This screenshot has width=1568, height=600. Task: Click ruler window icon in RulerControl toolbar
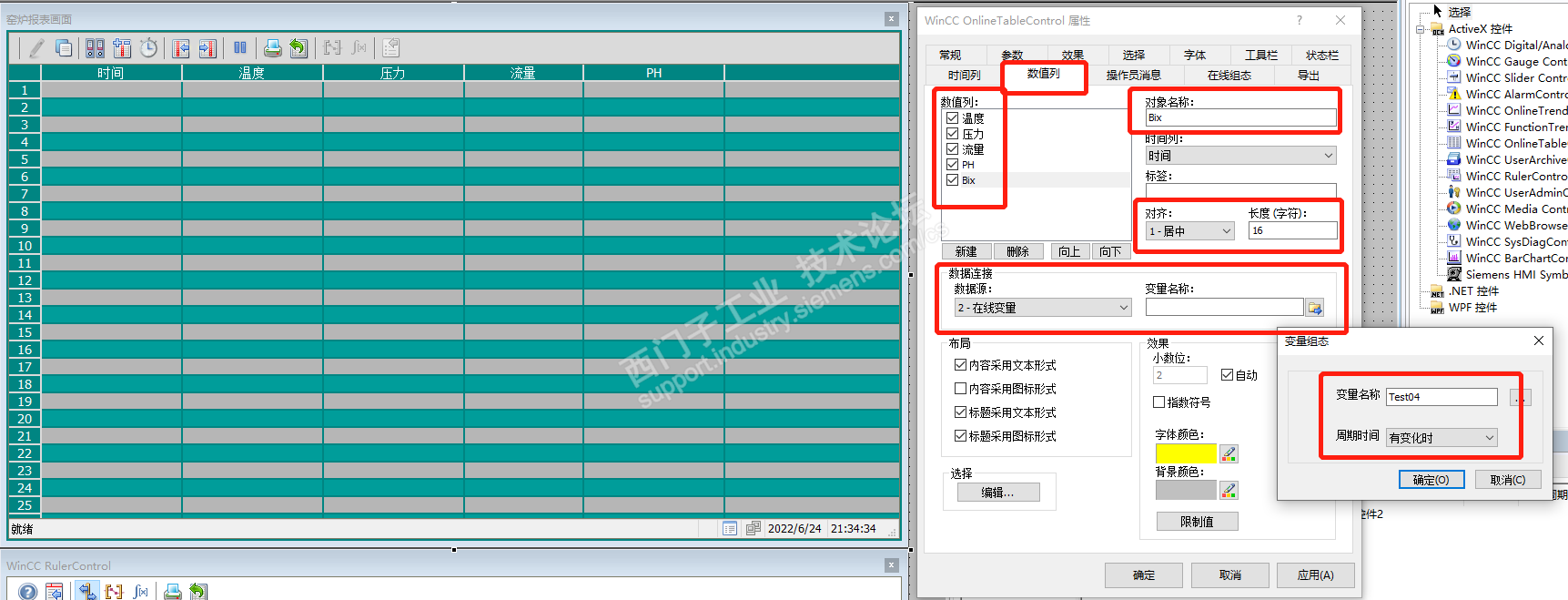(x=87, y=592)
